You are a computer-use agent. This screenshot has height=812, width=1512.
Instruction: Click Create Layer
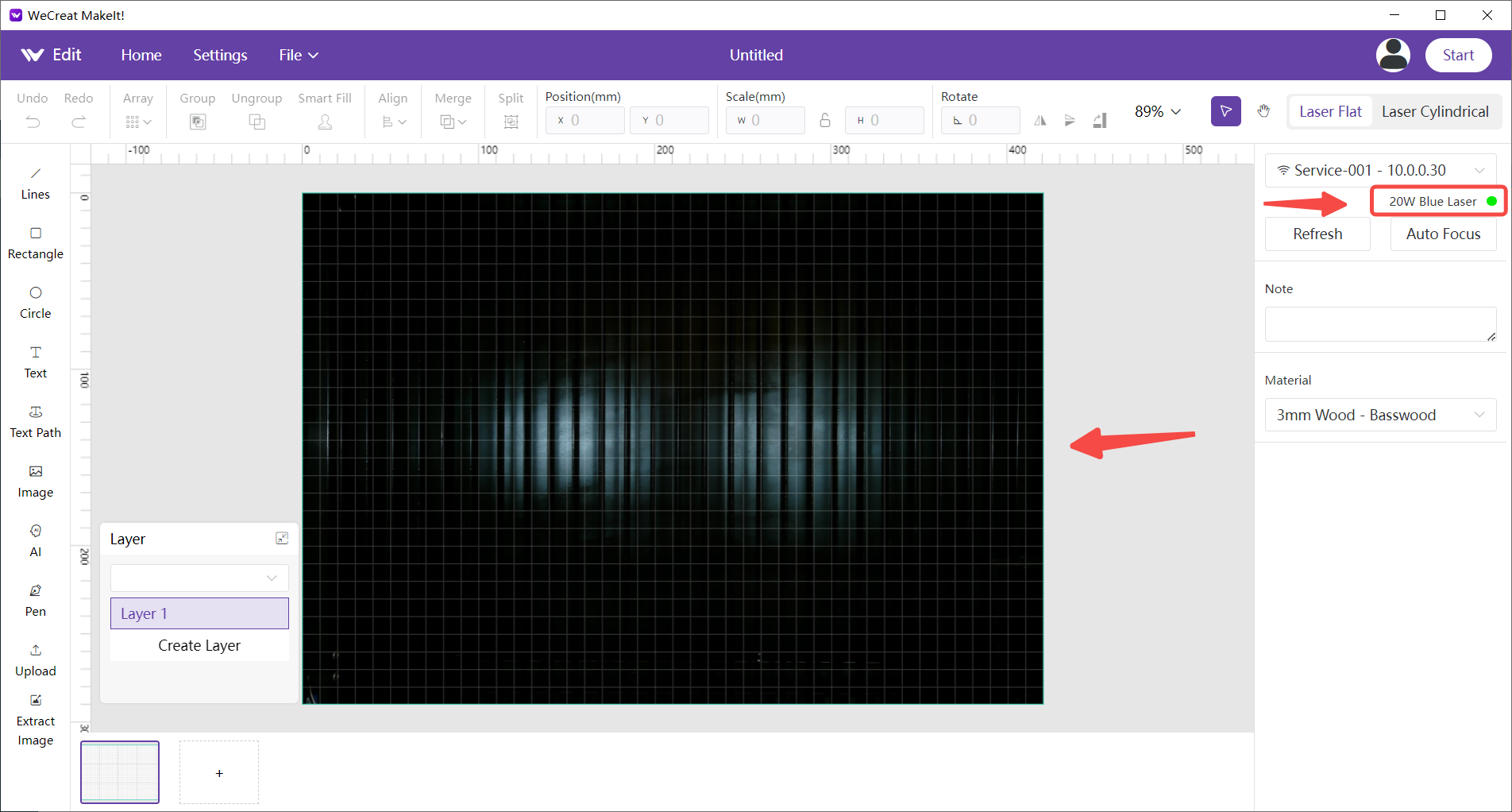pyautogui.click(x=199, y=645)
